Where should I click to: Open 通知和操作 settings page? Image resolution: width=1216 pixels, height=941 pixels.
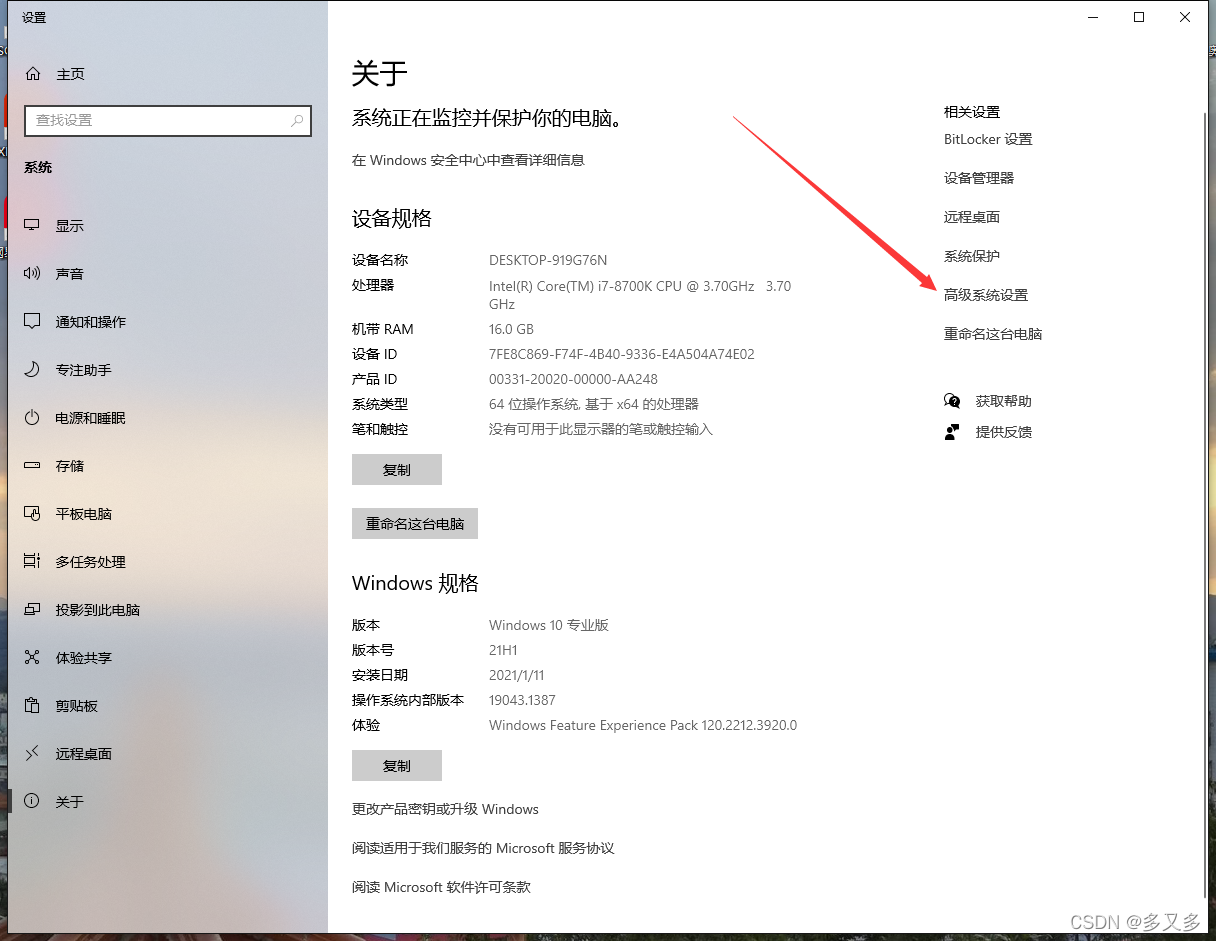tap(91, 322)
